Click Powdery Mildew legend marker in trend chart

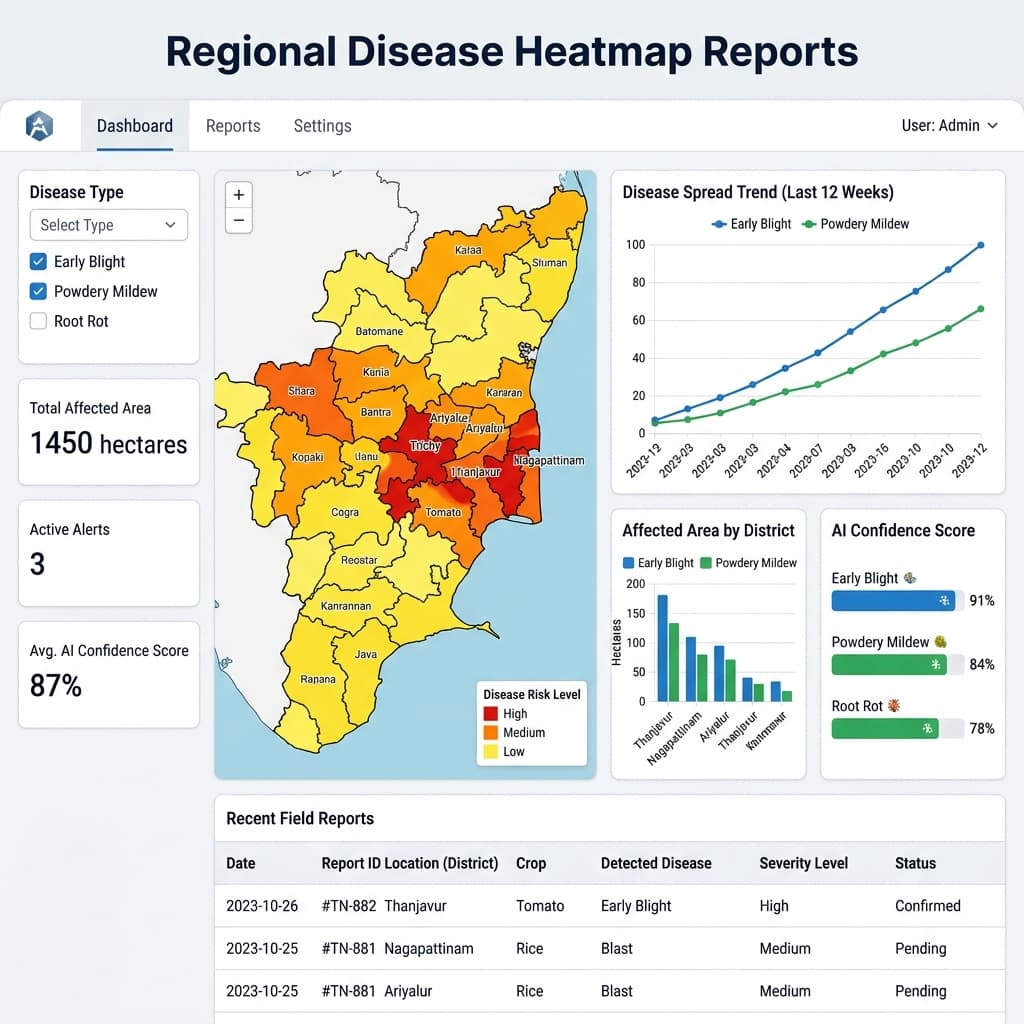[809, 224]
